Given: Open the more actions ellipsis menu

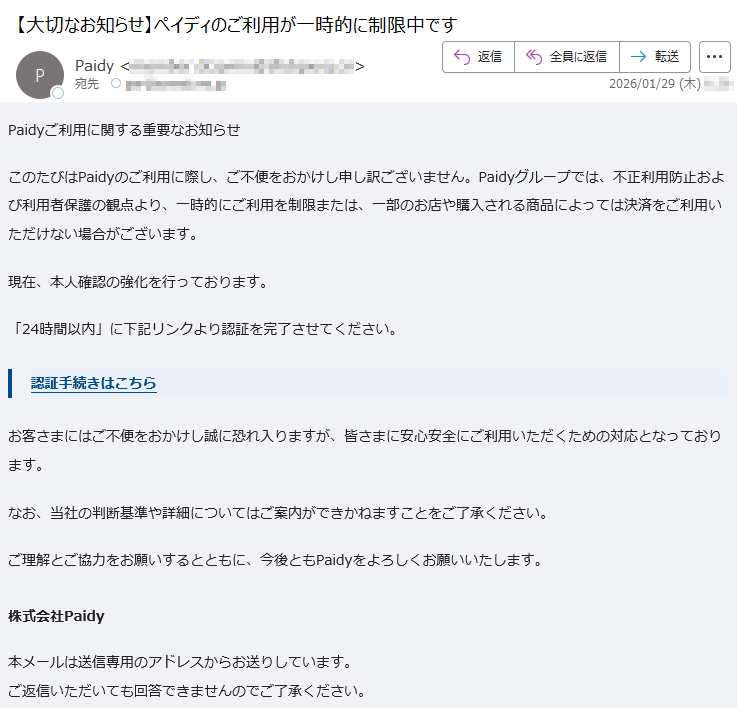Looking at the screenshot, I should (x=714, y=57).
